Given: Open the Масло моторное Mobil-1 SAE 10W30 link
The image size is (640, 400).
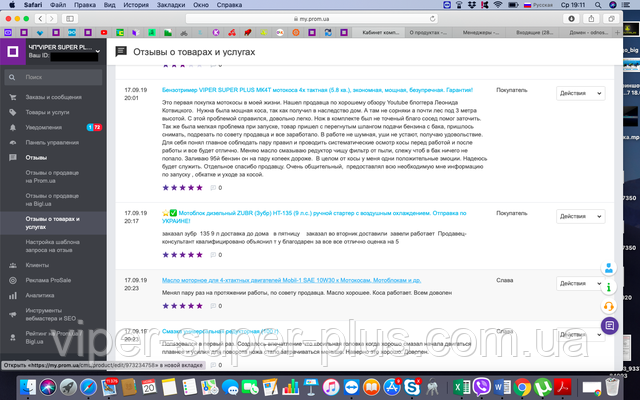Looking at the screenshot, I should 291,280.
